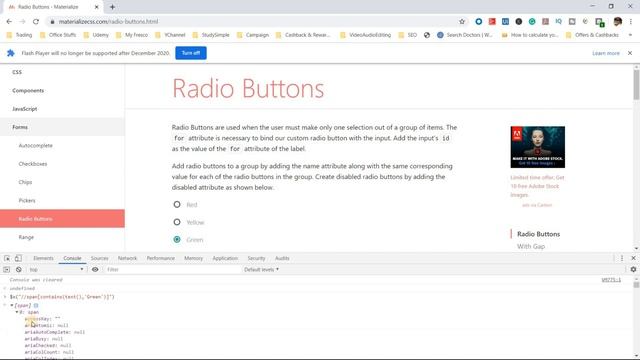Open the Chips sidebar link

[x=25, y=182]
